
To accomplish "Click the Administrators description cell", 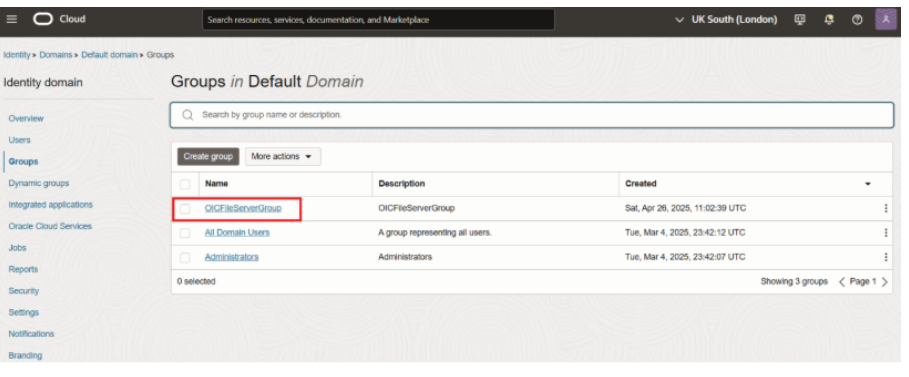I will (x=405, y=257).
